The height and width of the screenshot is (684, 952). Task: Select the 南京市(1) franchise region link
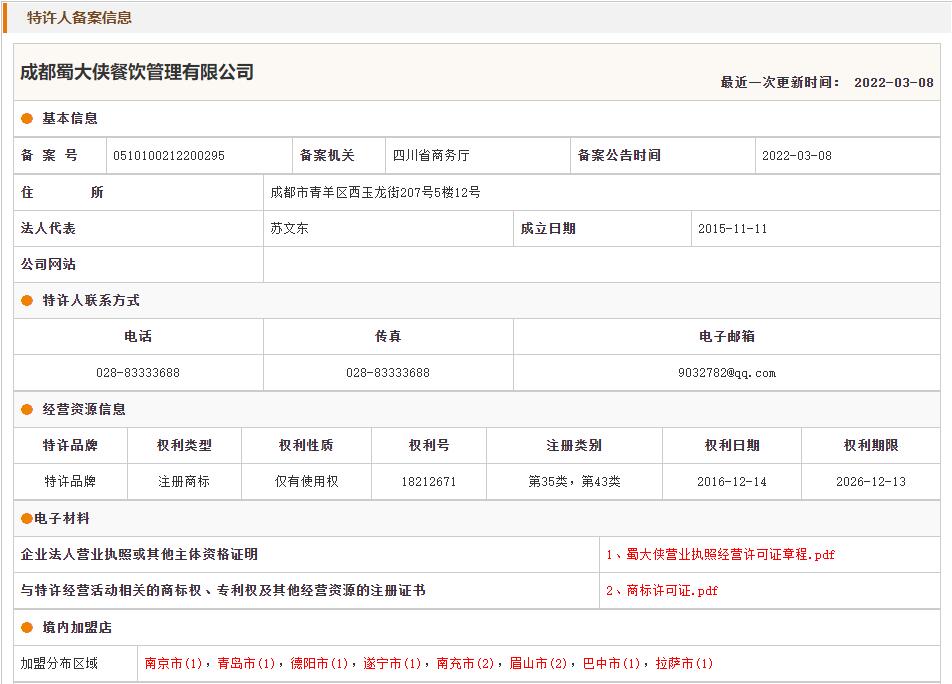click(x=173, y=663)
